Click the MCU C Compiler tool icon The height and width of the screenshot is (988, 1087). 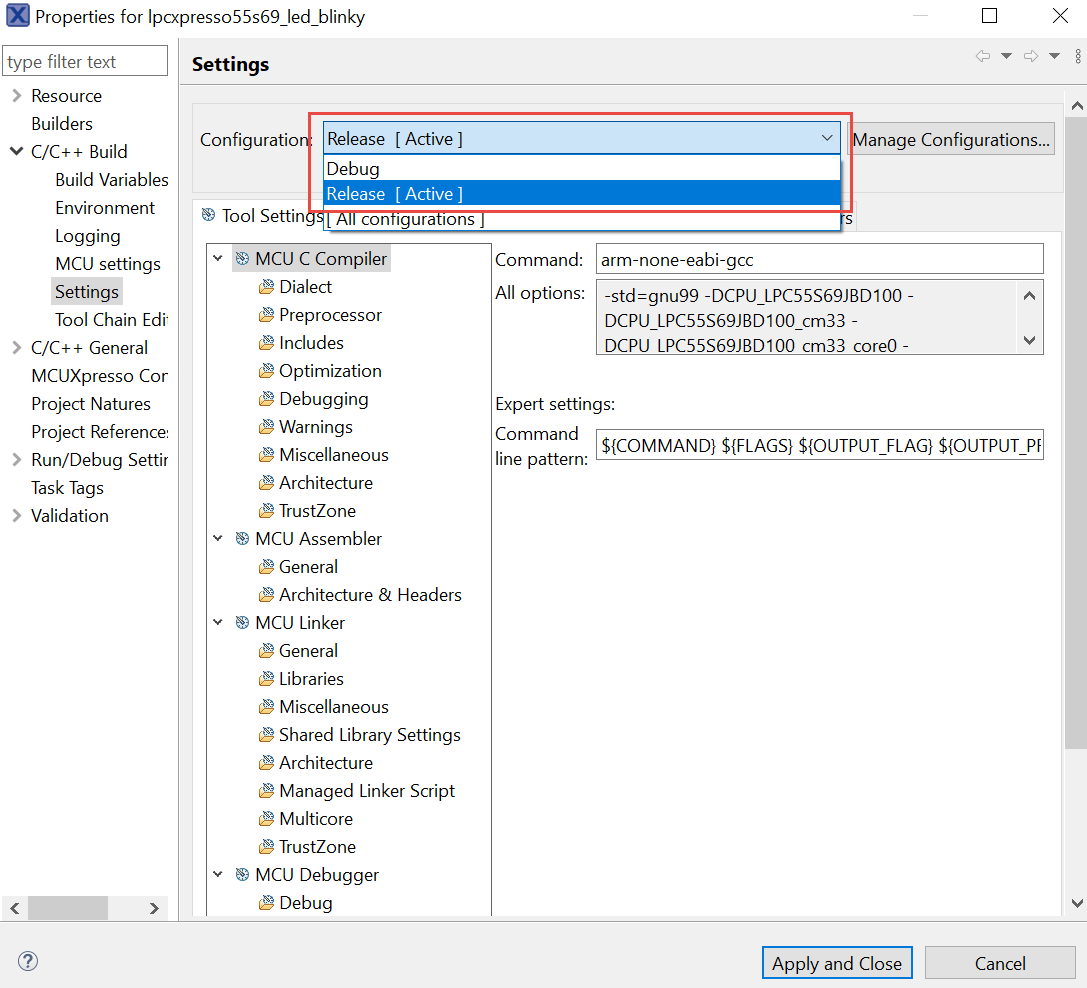coord(242,259)
